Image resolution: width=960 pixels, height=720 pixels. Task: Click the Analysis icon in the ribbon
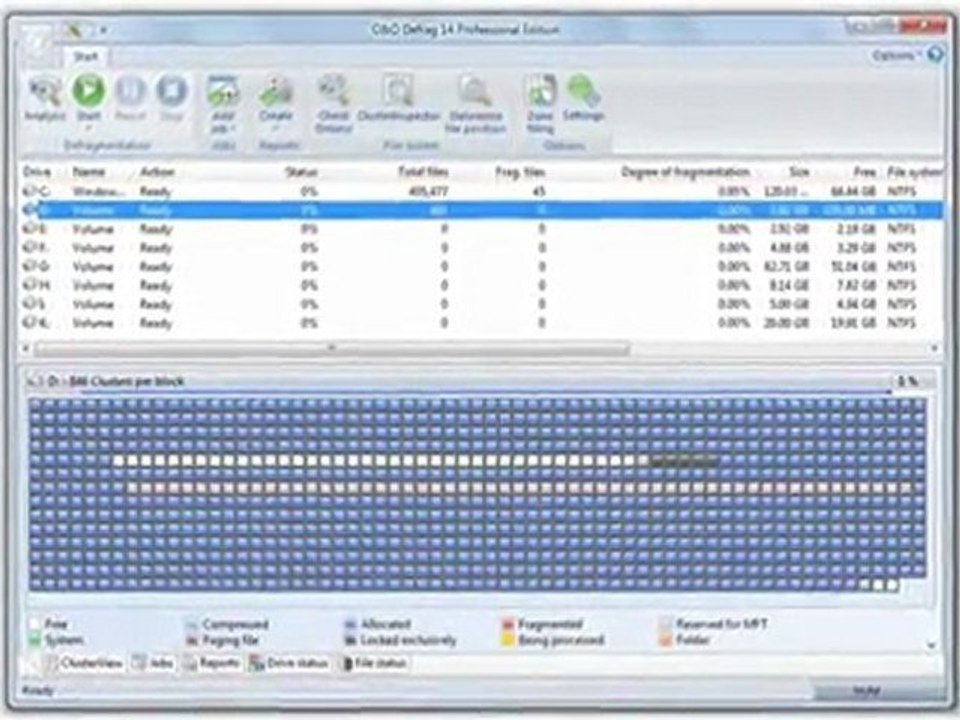pyautogui.click(x=45, y=92)
